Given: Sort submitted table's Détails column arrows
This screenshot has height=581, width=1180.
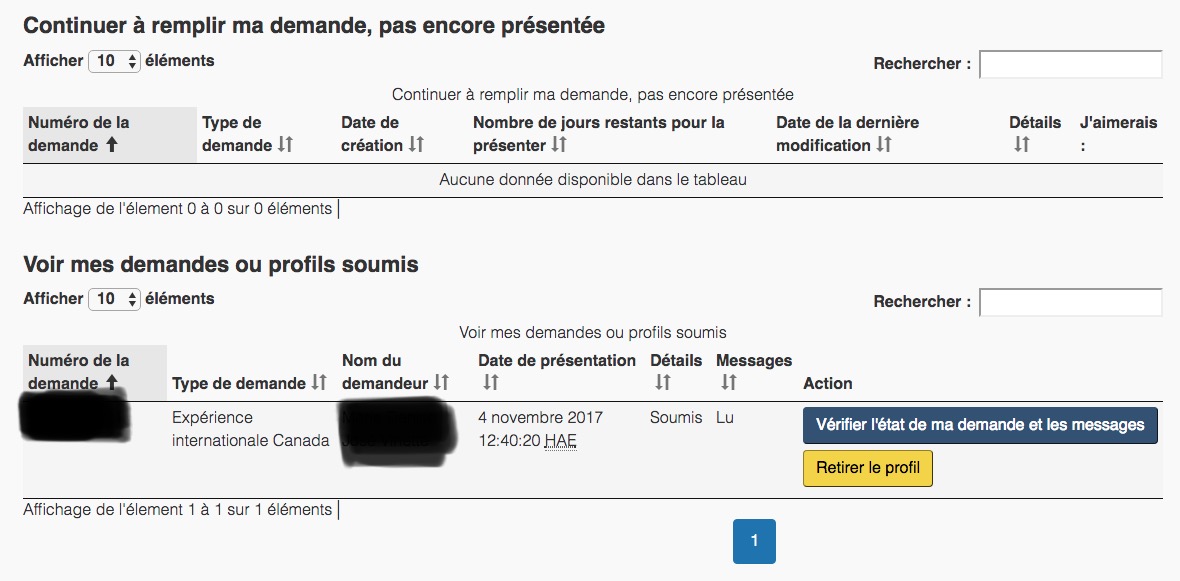Looking at the screenshot, I should click(663, 383).
